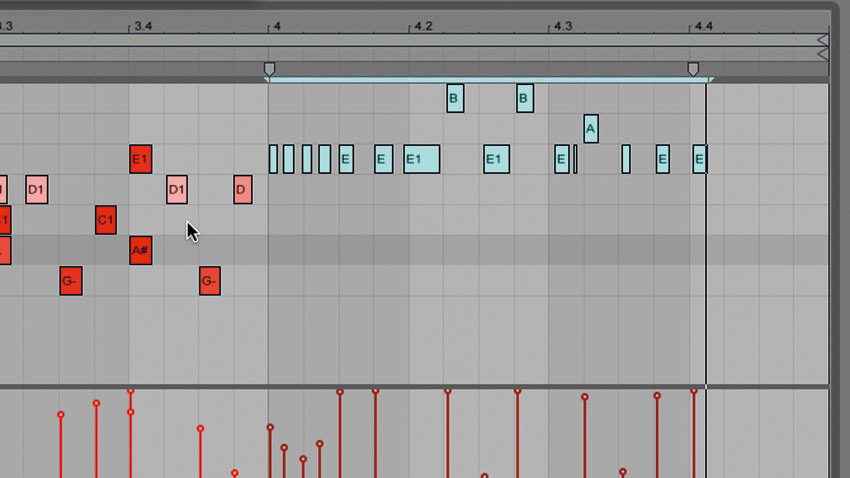Select the second B note before 4.3
This screenshot has width=850, height=478.
coord(525,98)
